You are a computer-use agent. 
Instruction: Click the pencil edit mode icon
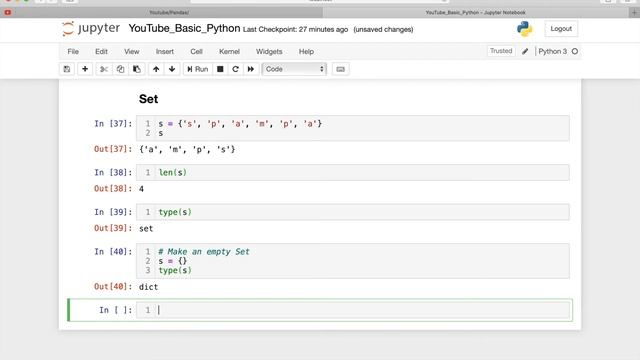click(525, 51)
